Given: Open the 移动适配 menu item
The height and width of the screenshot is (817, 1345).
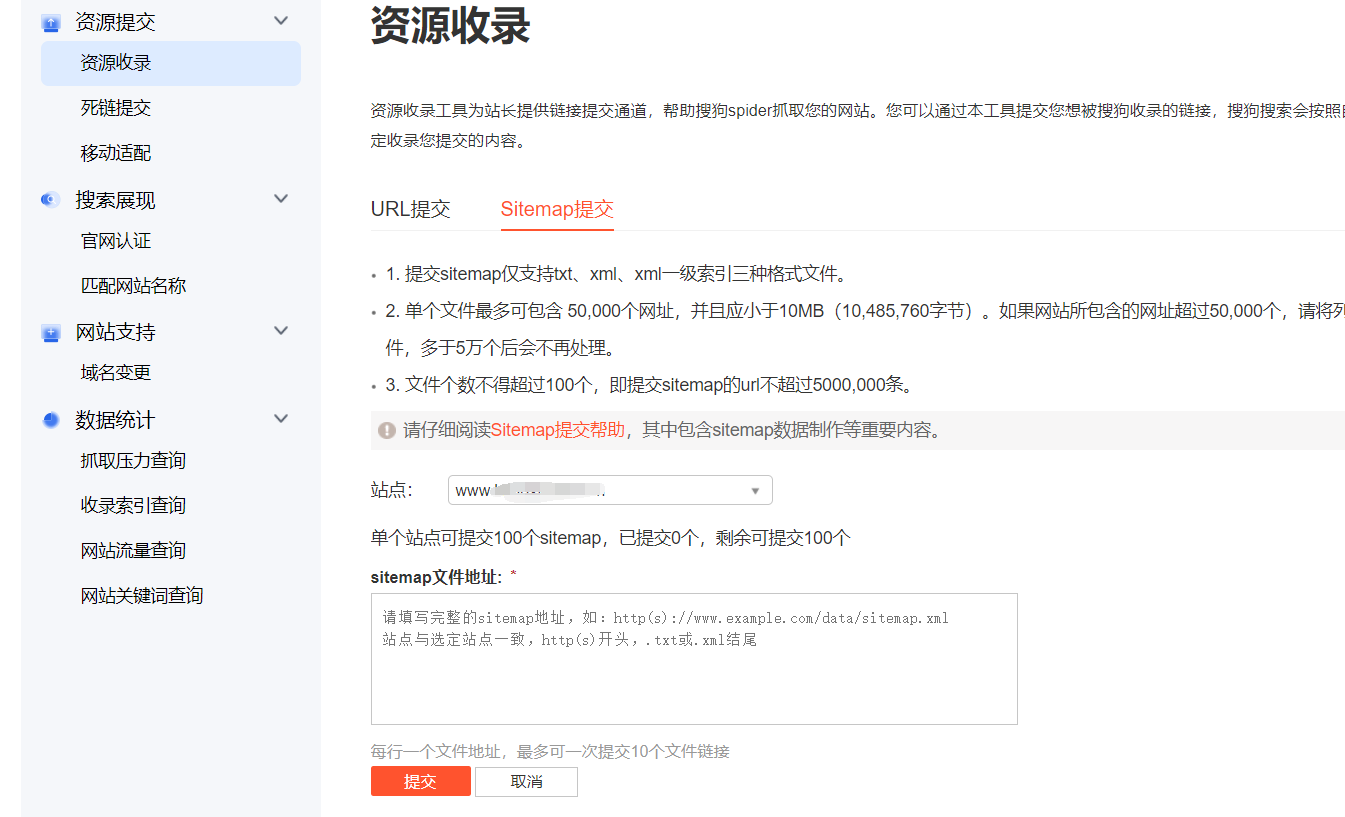Looking at the screenshot, I should [116, 153].
